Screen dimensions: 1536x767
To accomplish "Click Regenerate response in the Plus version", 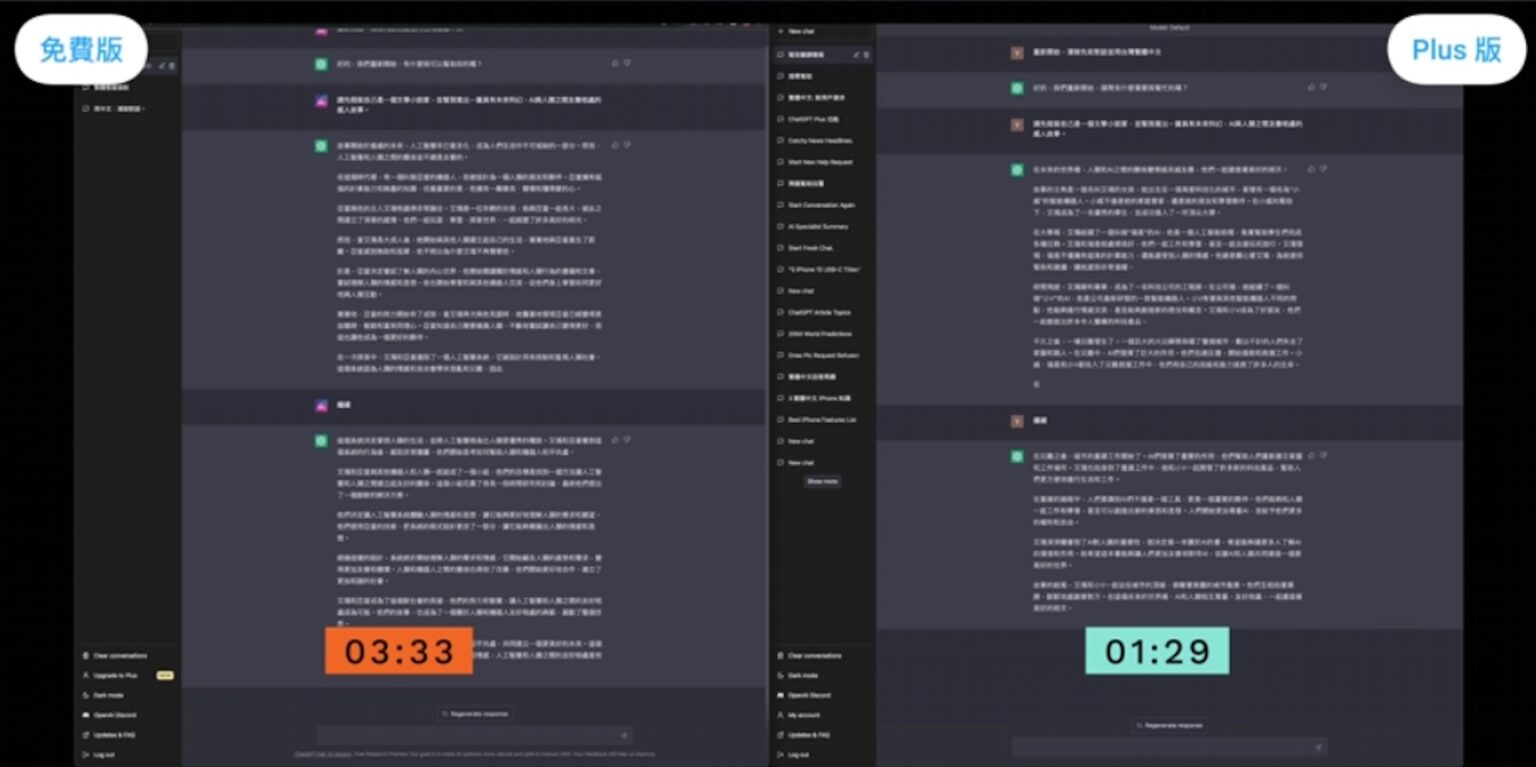I will point(1168,725).
